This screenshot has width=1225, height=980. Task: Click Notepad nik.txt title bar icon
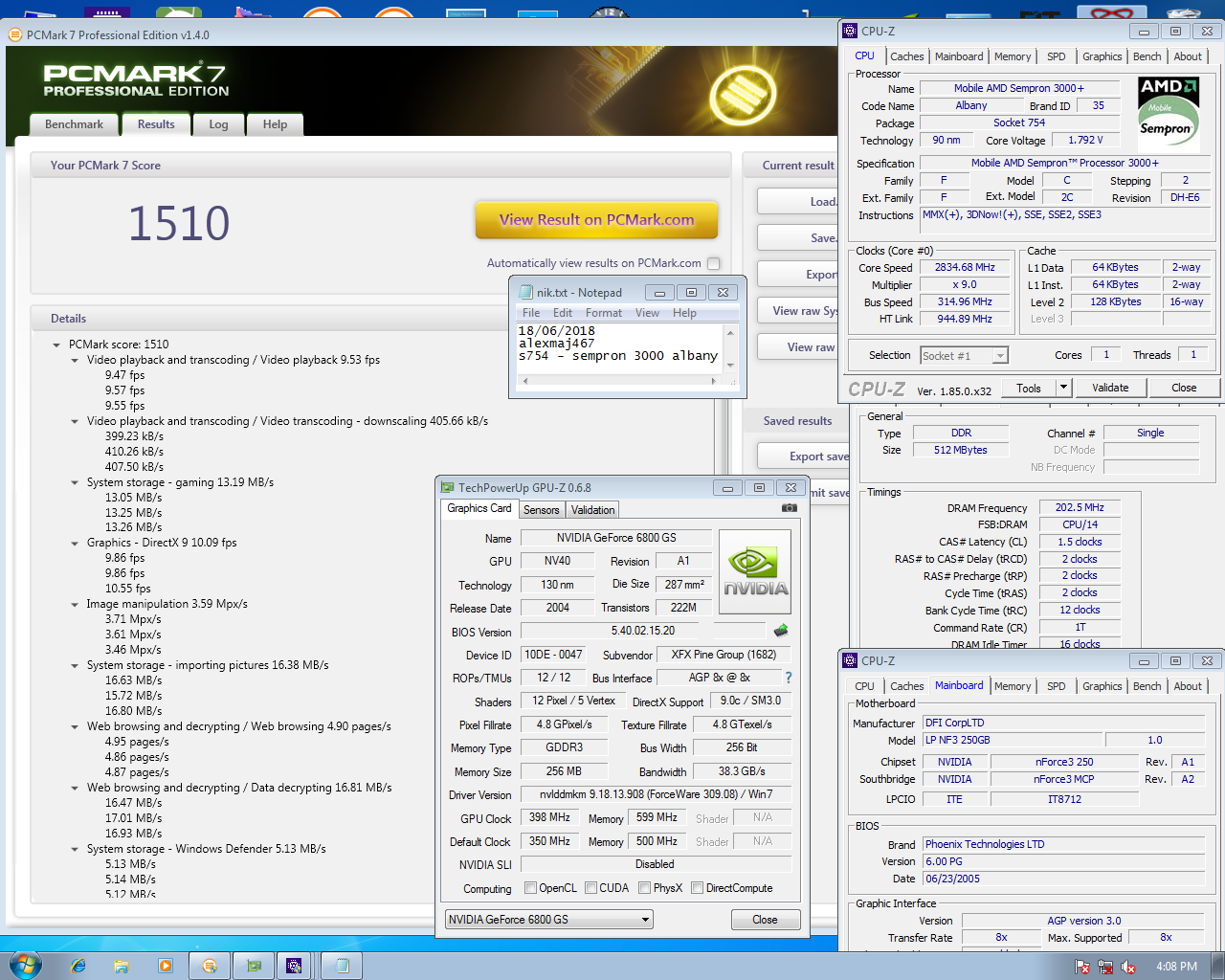tap(525, 292)
